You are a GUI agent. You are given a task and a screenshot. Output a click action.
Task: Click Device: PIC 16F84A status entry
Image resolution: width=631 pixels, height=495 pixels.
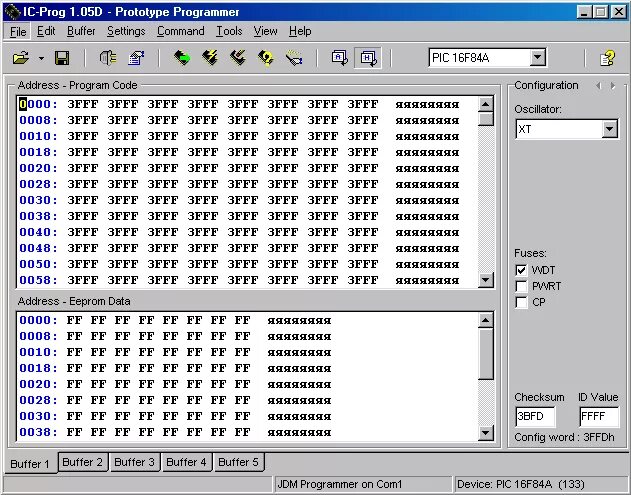point(521,484)
